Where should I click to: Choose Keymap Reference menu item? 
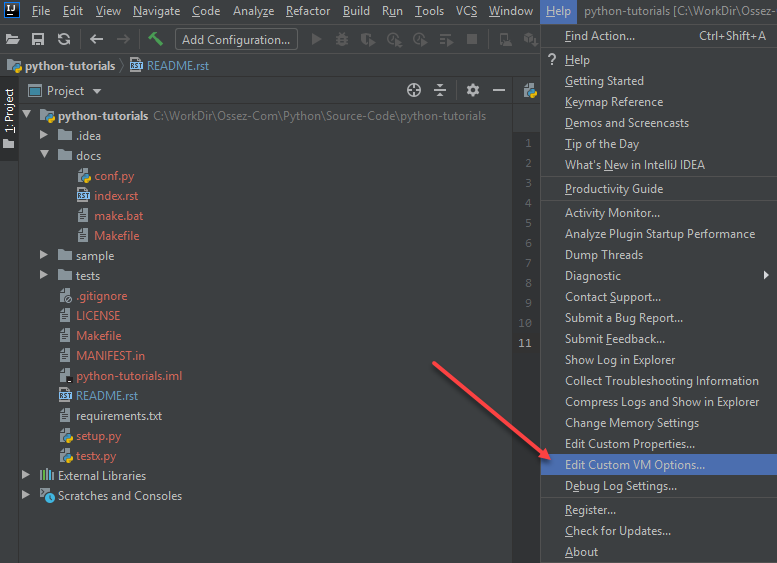click(659, 102)
